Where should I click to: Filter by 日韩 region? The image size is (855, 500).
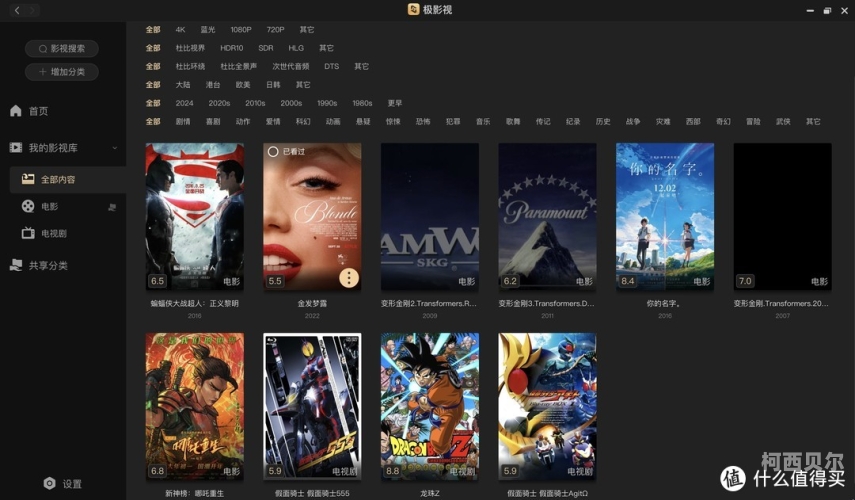coord(273,85)
